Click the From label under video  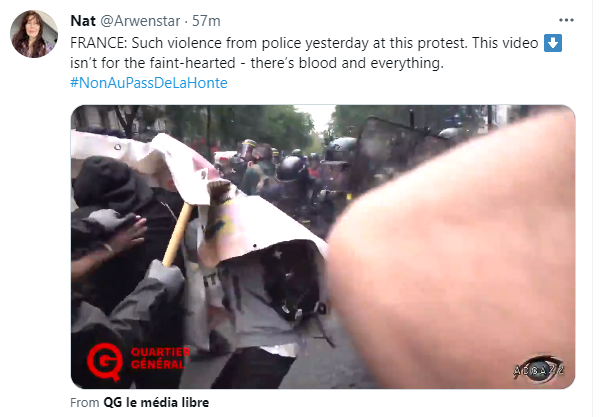(84, 402)
